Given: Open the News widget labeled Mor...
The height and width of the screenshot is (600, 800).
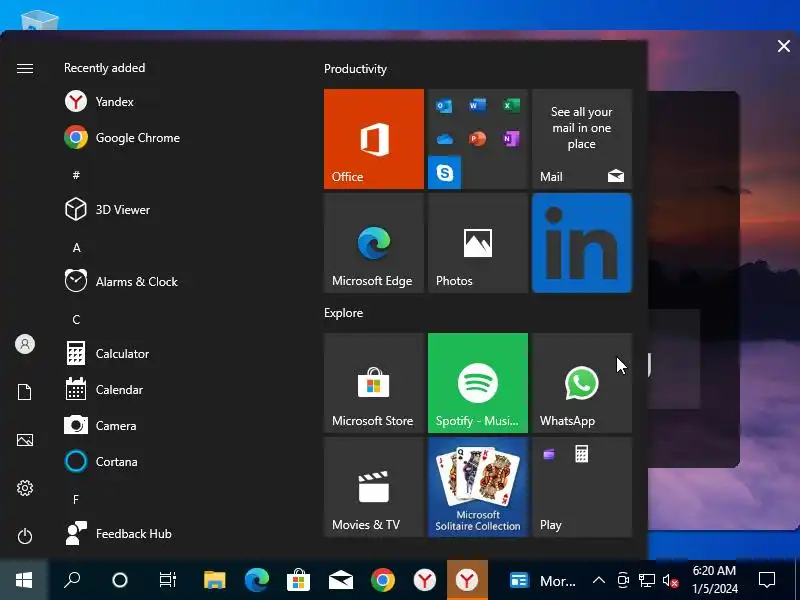Looking at the screenshot, I should [x=542, y=581].
